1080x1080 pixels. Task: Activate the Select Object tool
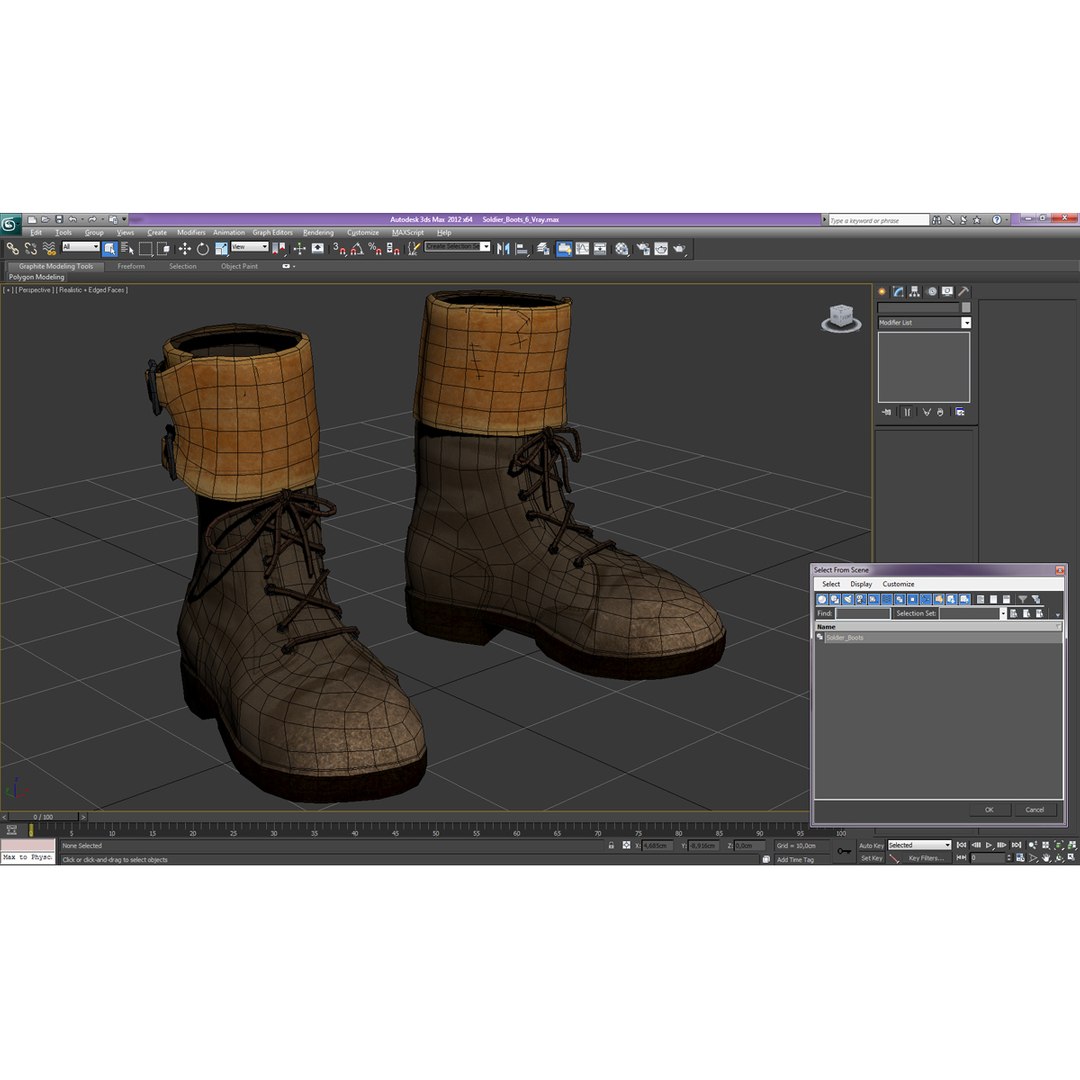point(110,249)
